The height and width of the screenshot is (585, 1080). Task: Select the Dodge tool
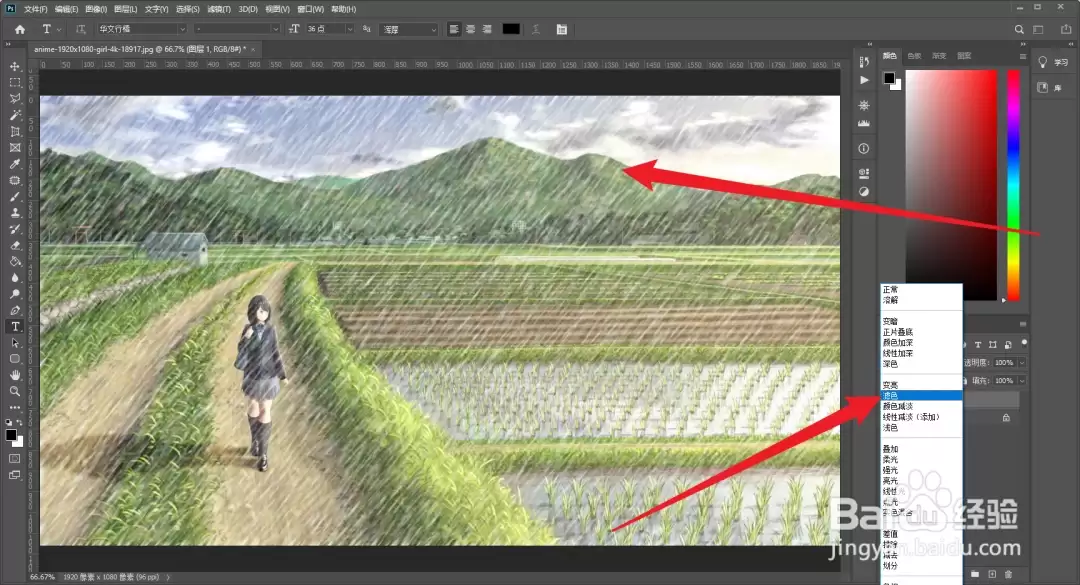coord(14,294)
